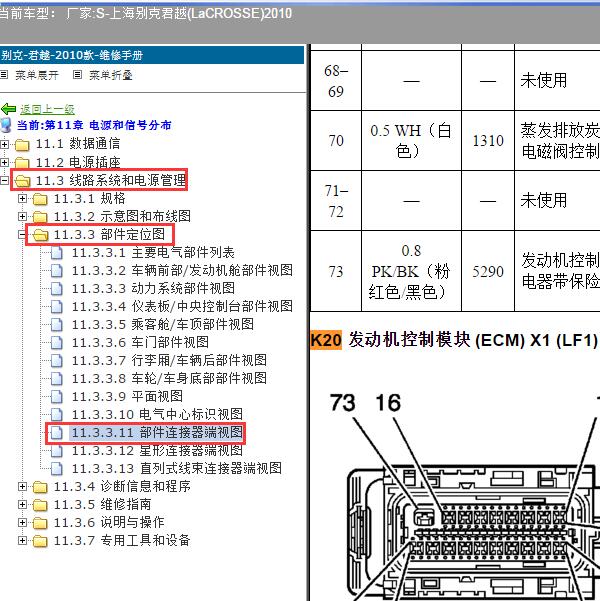Expand the 11.3.7 专用工具和设备 node
Viewport: 600px width, 601px height.
(22, 540)
